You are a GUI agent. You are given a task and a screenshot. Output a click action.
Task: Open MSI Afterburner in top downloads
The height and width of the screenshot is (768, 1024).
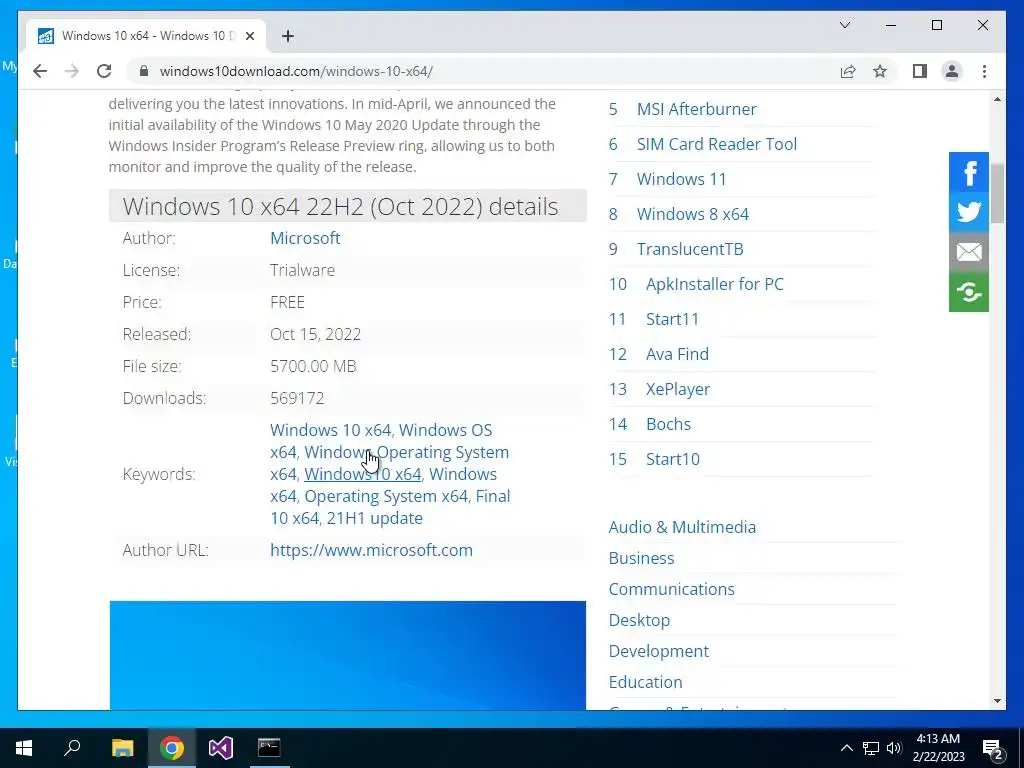(697, 109)
